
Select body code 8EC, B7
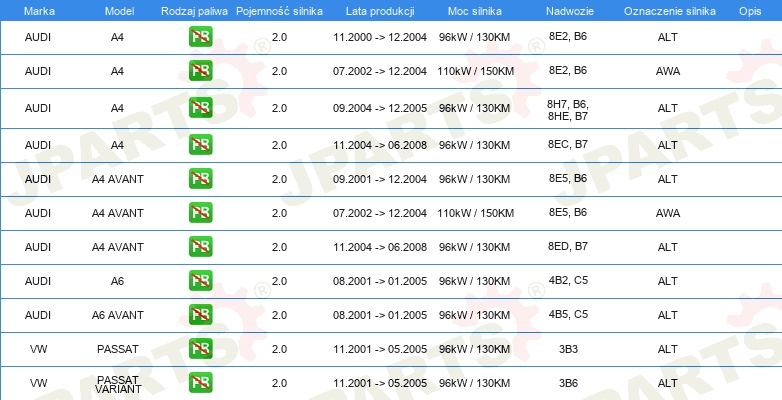click(x=568, y=144)
